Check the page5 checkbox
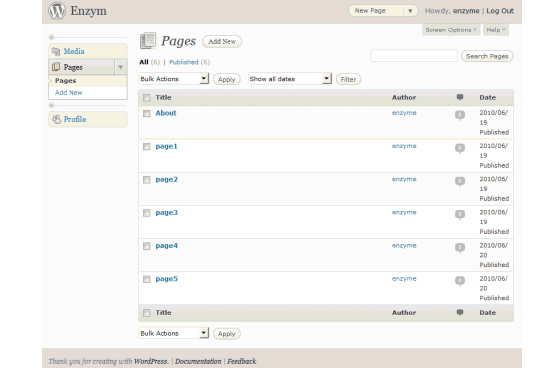The width and height of the screenshot is (560, 368). 146,279
